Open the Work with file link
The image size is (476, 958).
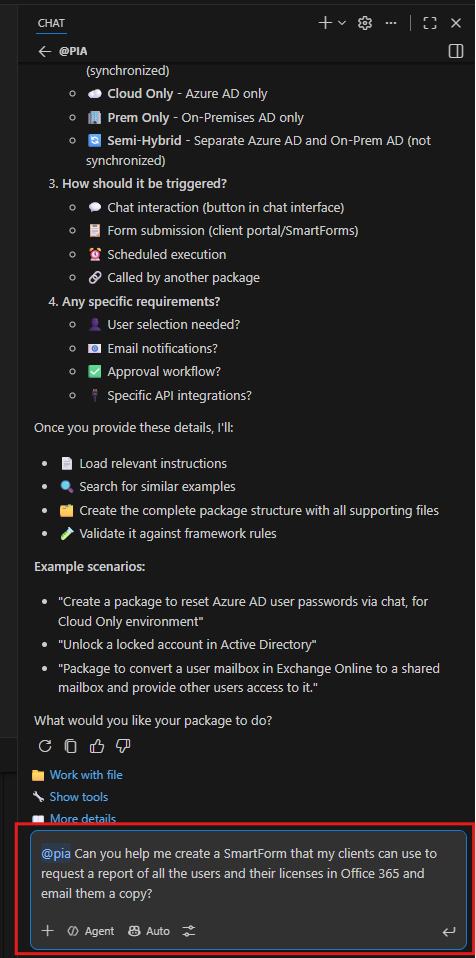coord(86,775)
